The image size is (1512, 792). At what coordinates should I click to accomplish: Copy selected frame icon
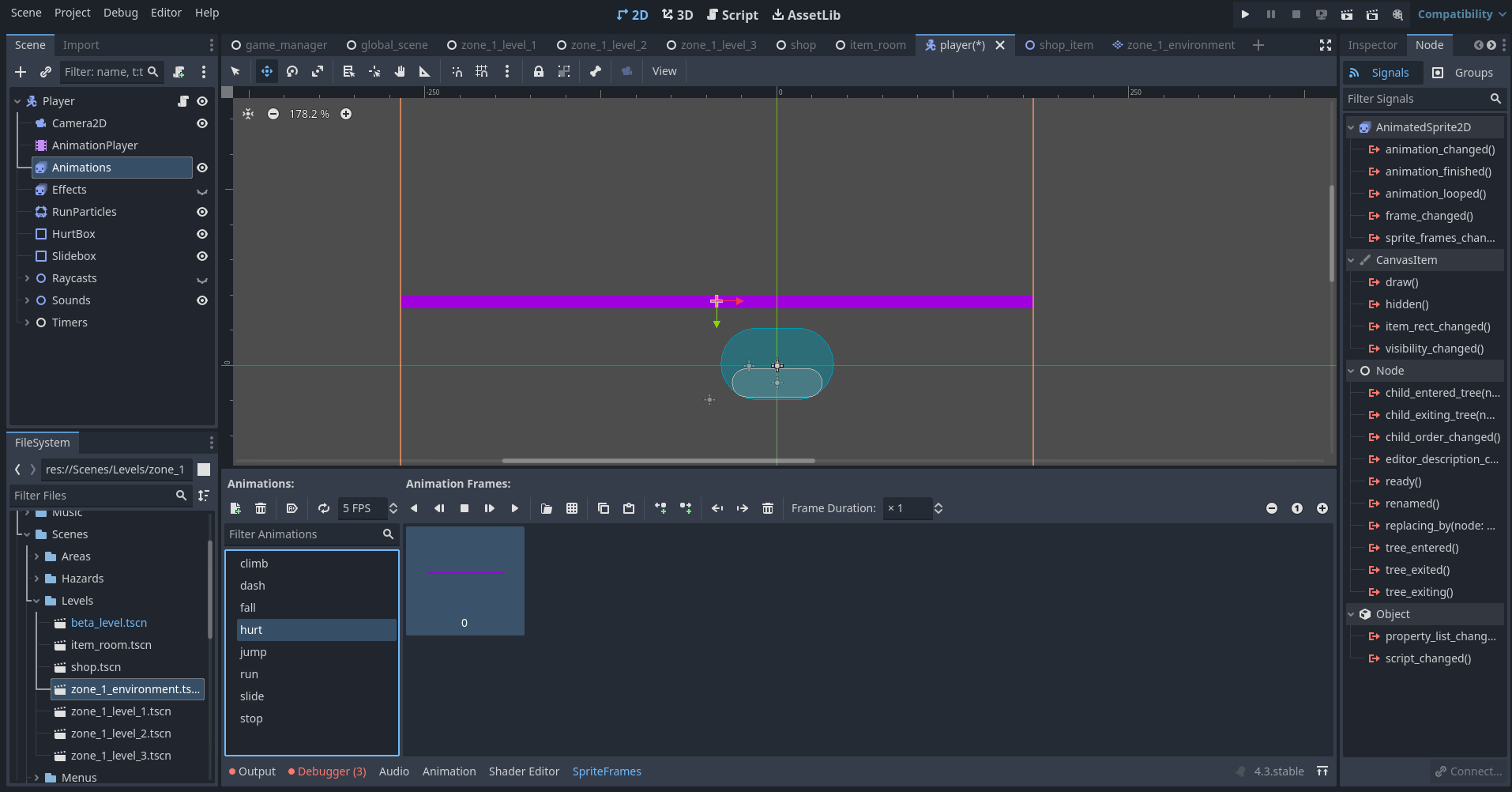tap(604, 508)
